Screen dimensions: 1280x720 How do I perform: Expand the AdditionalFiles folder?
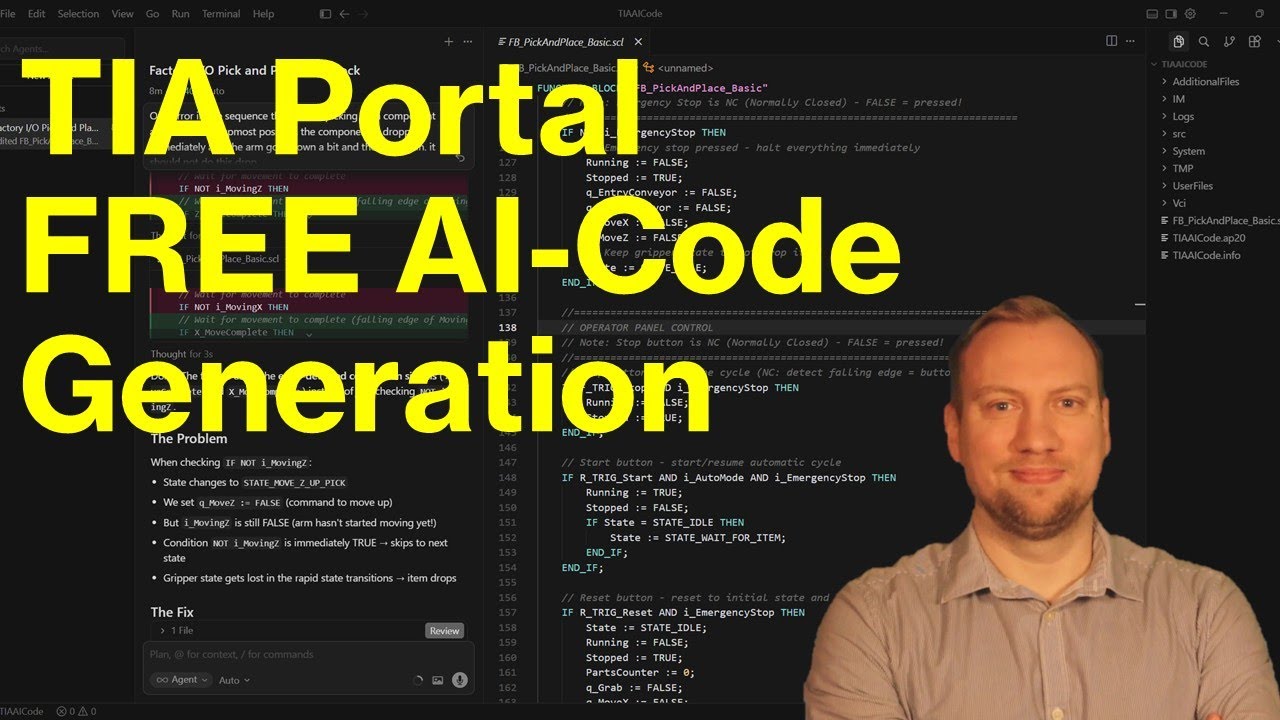(1206, 82)
